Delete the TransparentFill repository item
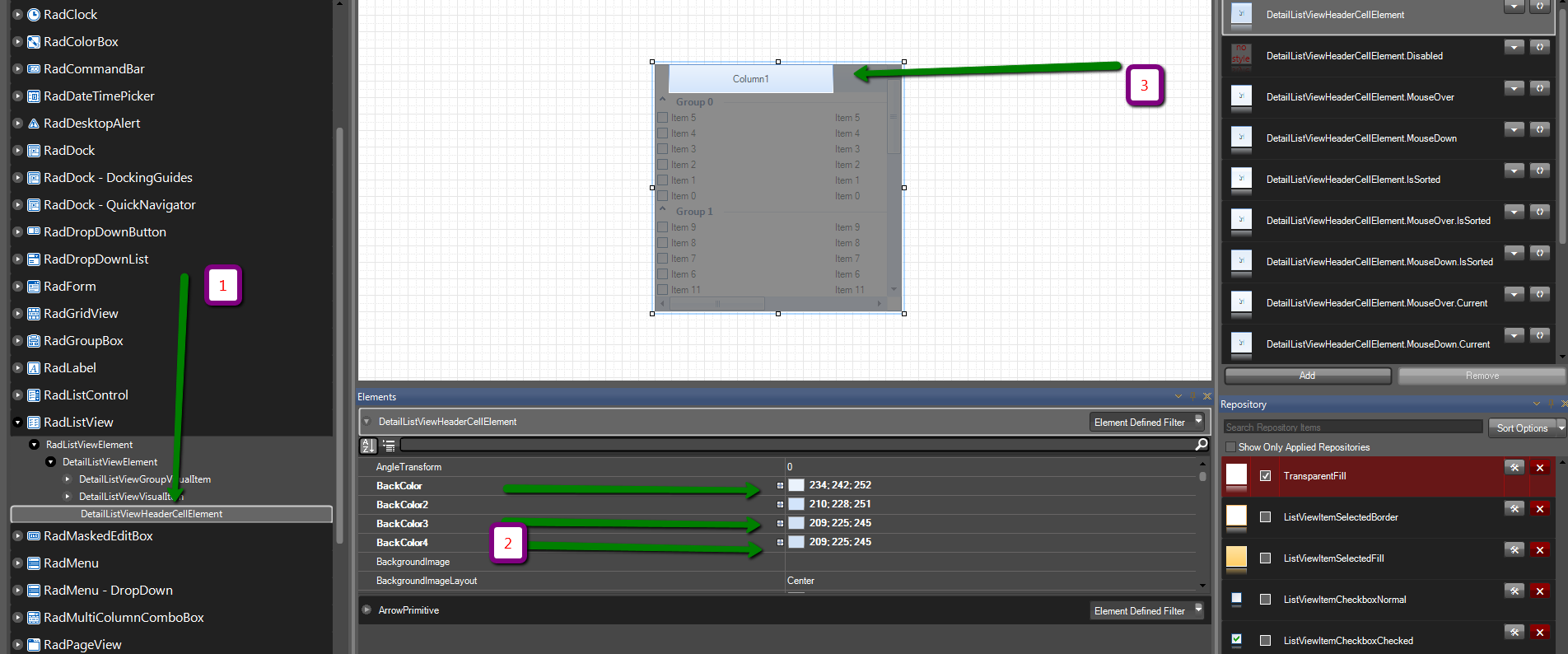This screenshot has height=654, width=1568. (x=1540, y=468)
